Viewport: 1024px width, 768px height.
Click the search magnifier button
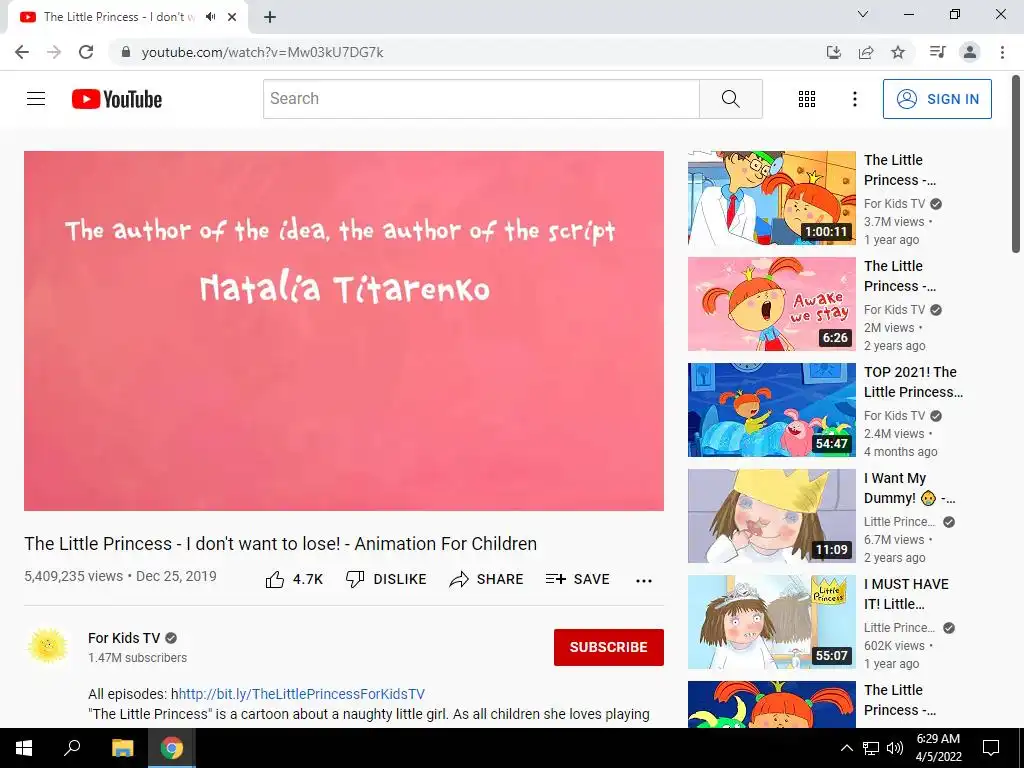click(731, 99)
